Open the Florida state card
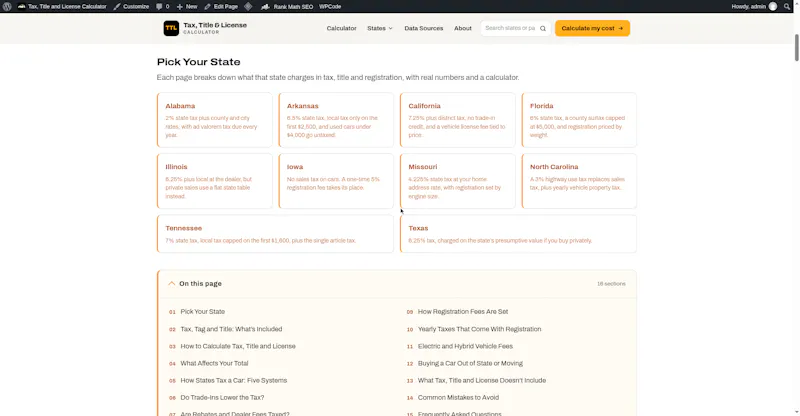800x416 pixels. [x=579, y=120]
